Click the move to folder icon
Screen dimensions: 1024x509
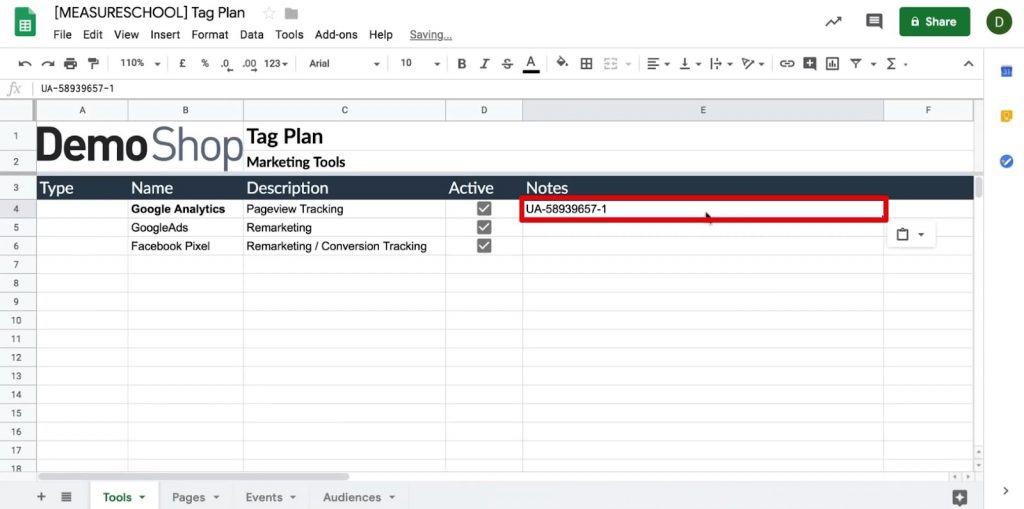click(x=291, y=13)
